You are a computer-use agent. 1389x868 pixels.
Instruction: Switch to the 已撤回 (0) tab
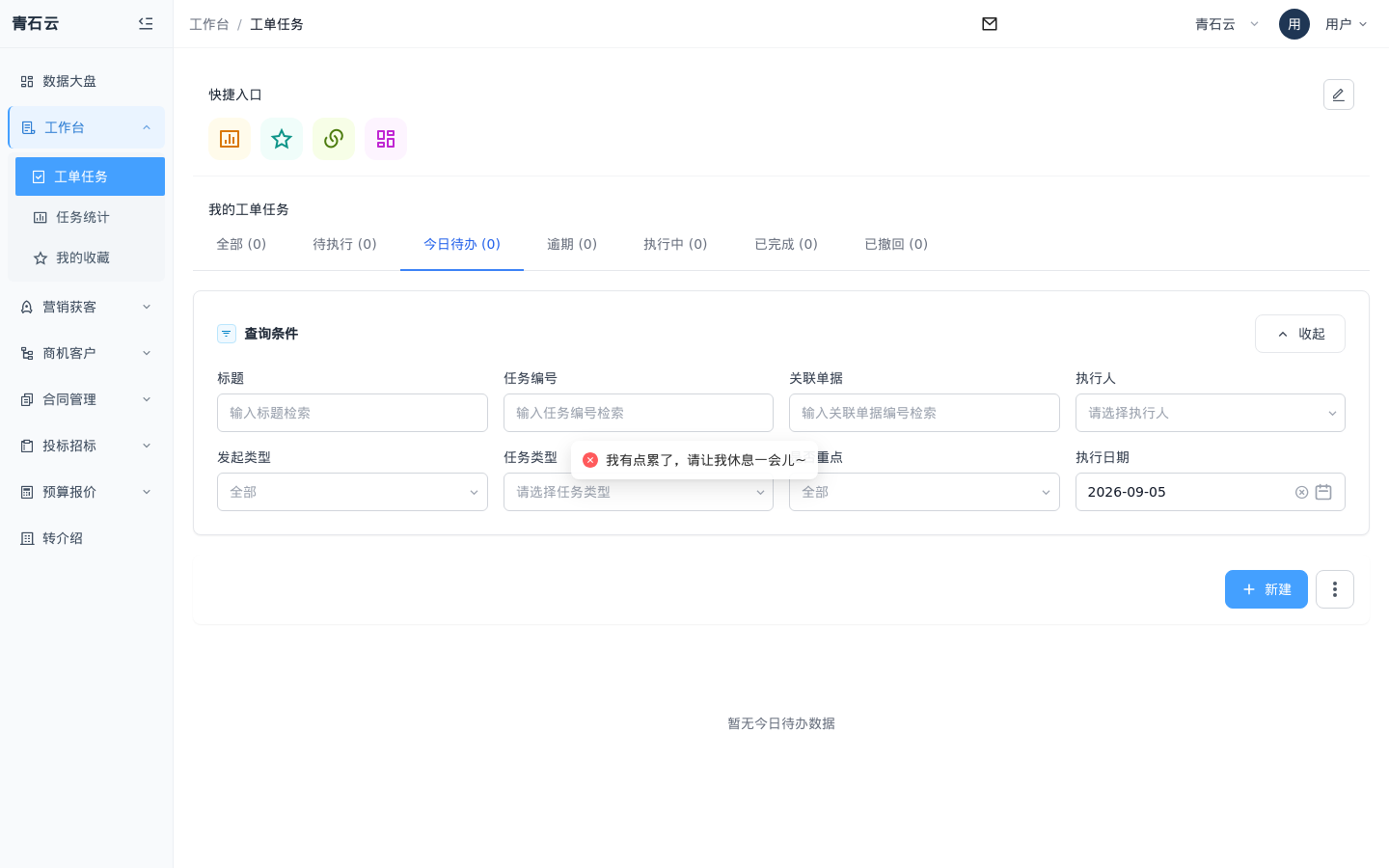click(x=896, y=244)
